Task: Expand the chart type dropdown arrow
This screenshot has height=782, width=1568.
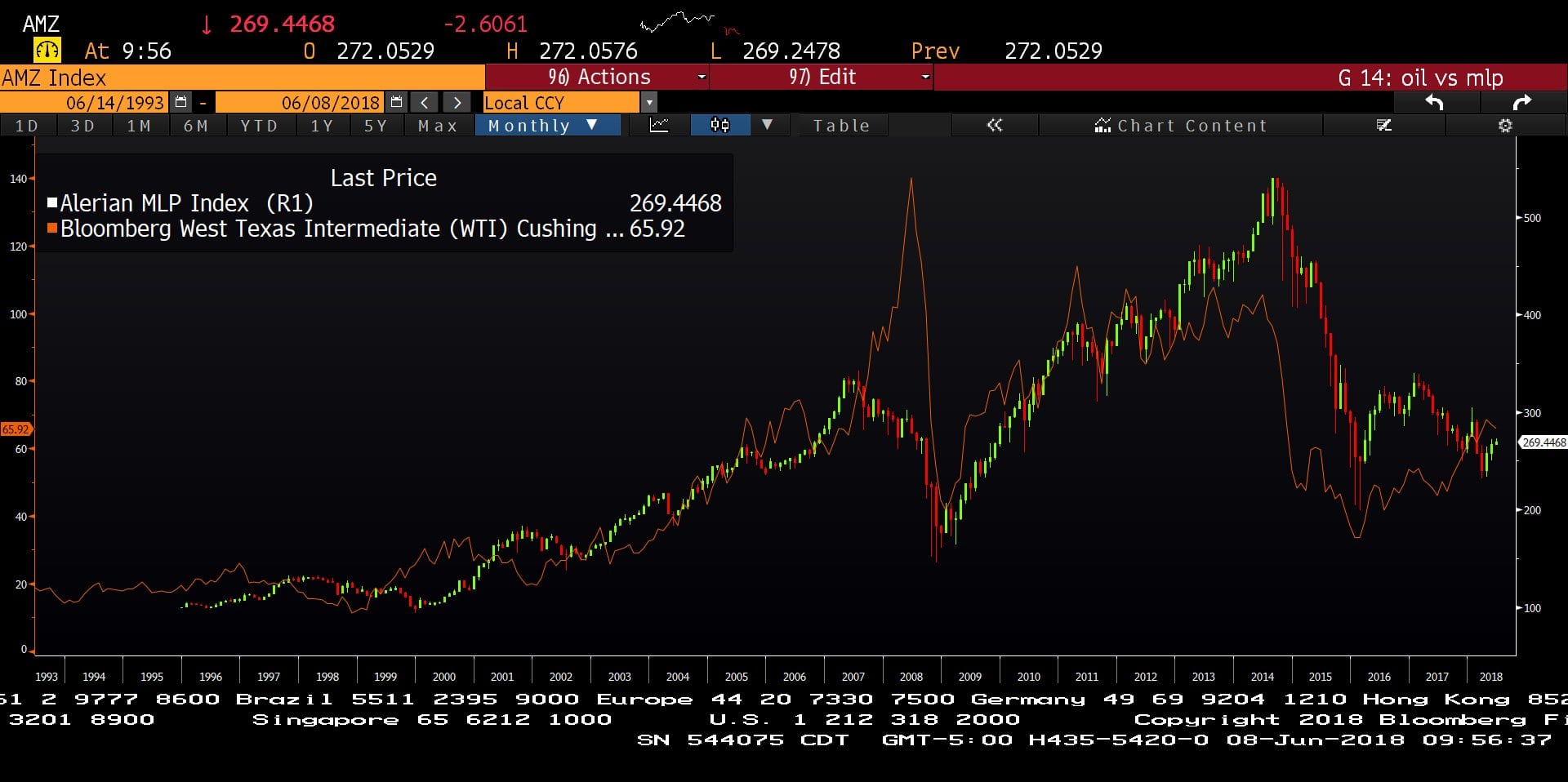Action: pyautogui.click(x=767, y=125)
